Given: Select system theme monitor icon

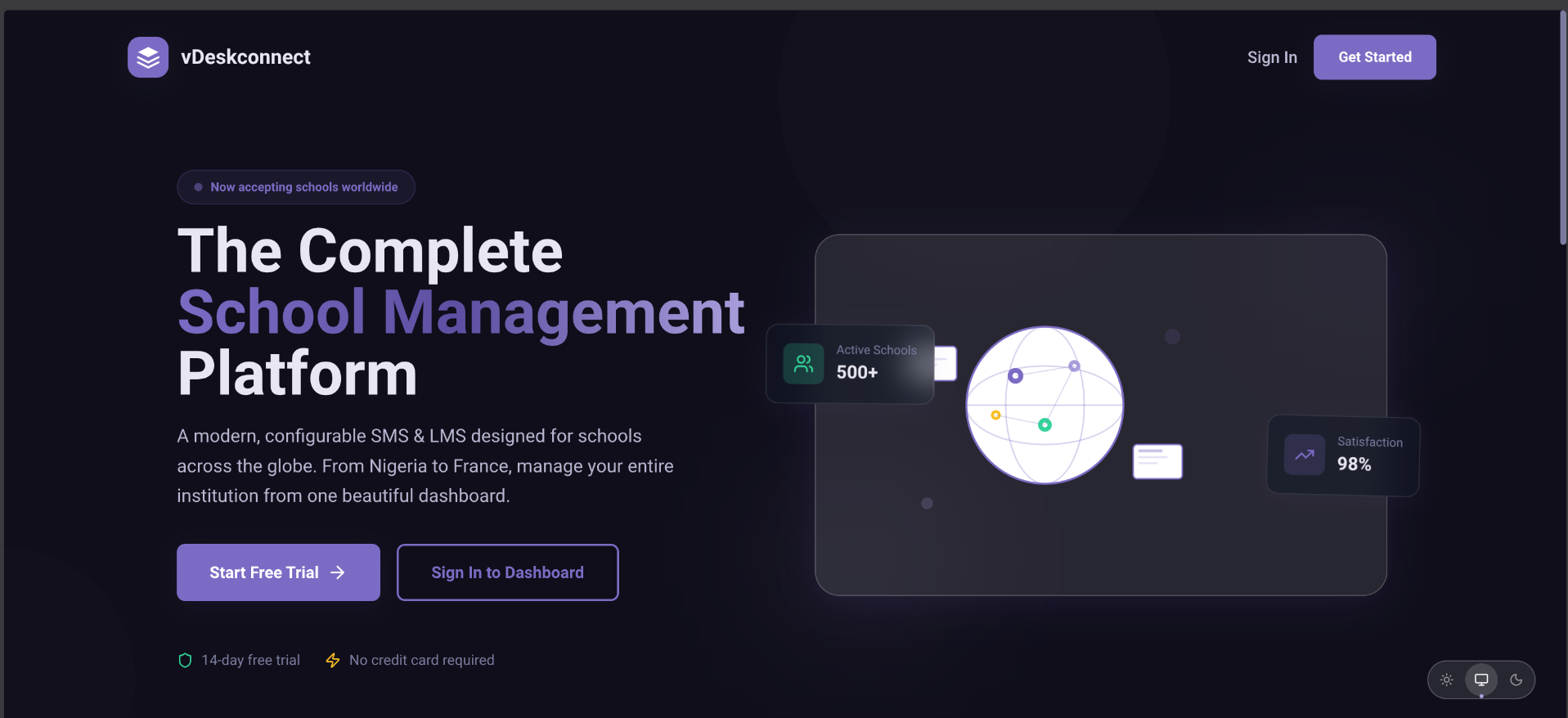Looking at the screenshot, I should (x=1481, y=680).
